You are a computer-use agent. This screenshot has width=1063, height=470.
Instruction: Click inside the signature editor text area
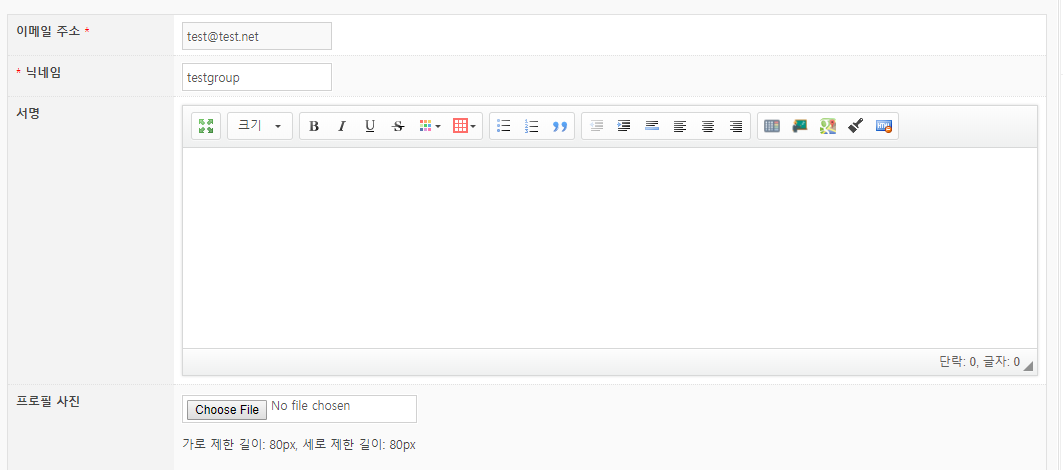coord(609,248)
